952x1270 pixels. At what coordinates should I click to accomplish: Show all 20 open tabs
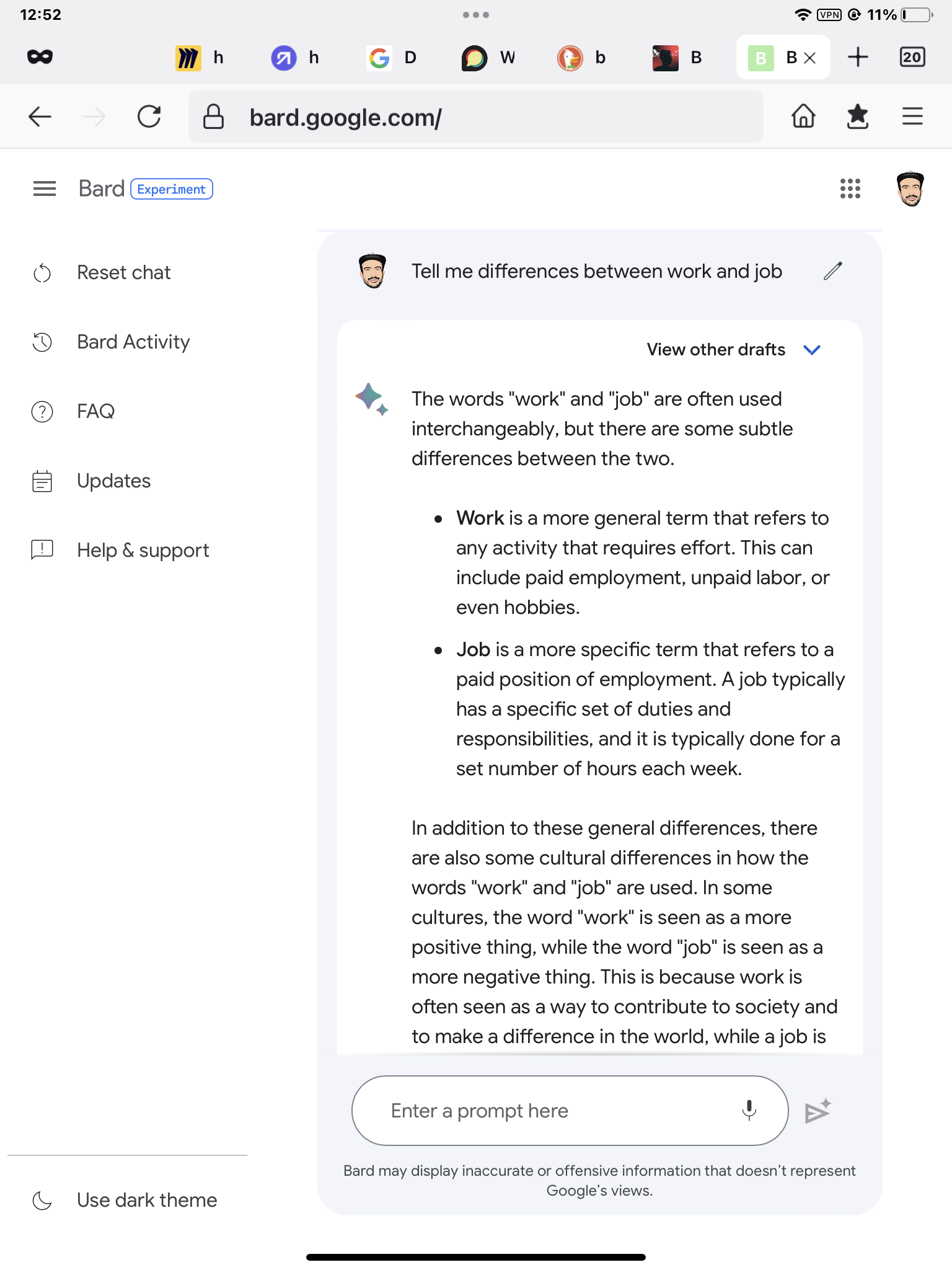[x=912, y=58]
